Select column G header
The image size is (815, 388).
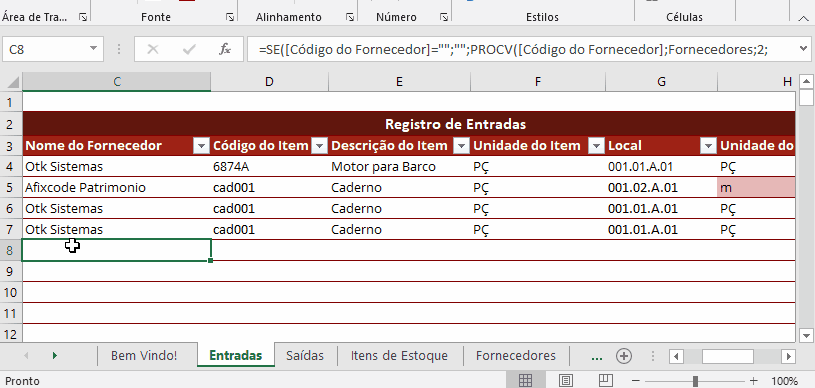pyautogui.click(x=661, y=82)
